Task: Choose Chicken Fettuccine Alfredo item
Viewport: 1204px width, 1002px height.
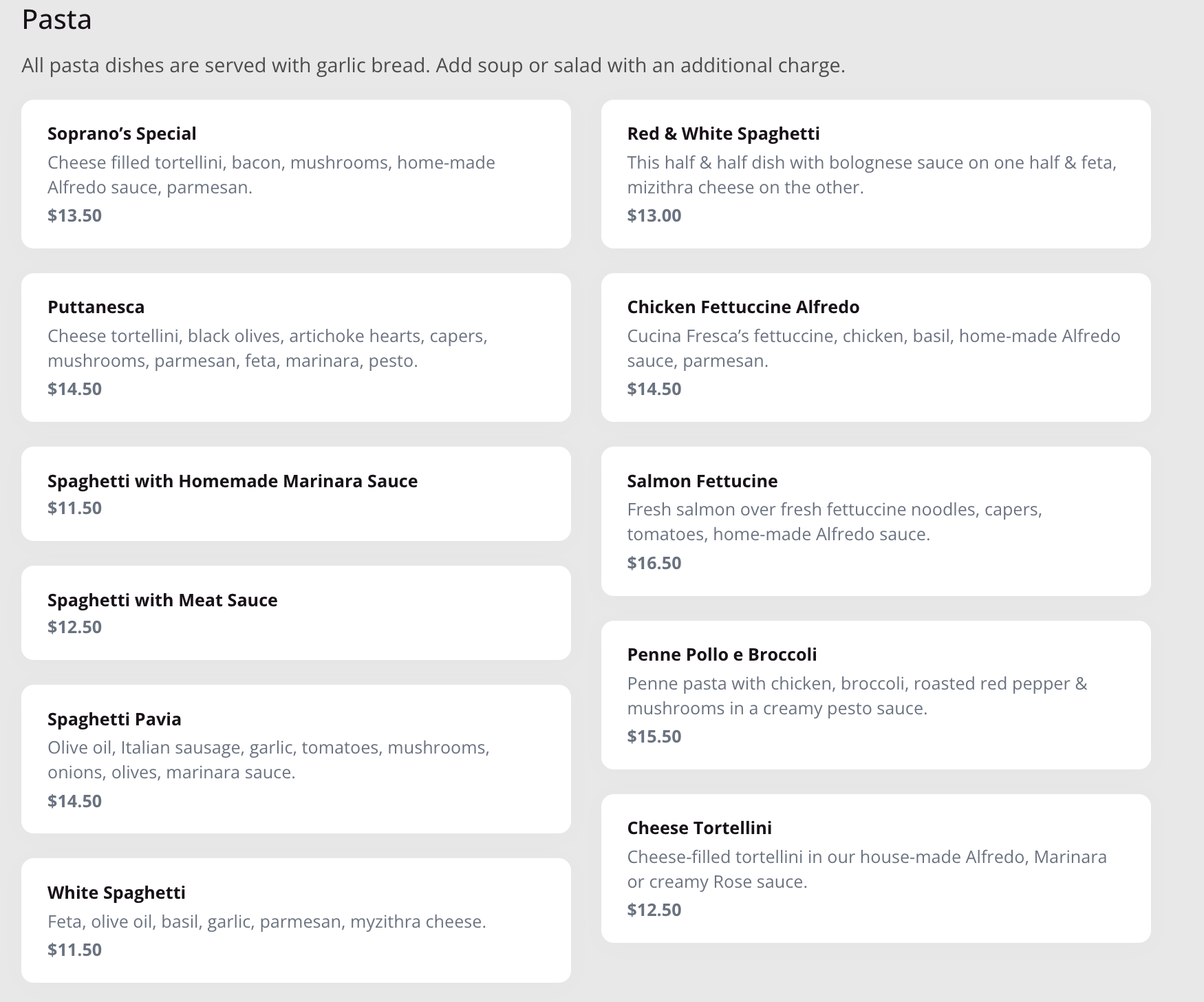Action: [x=875, y=347]
